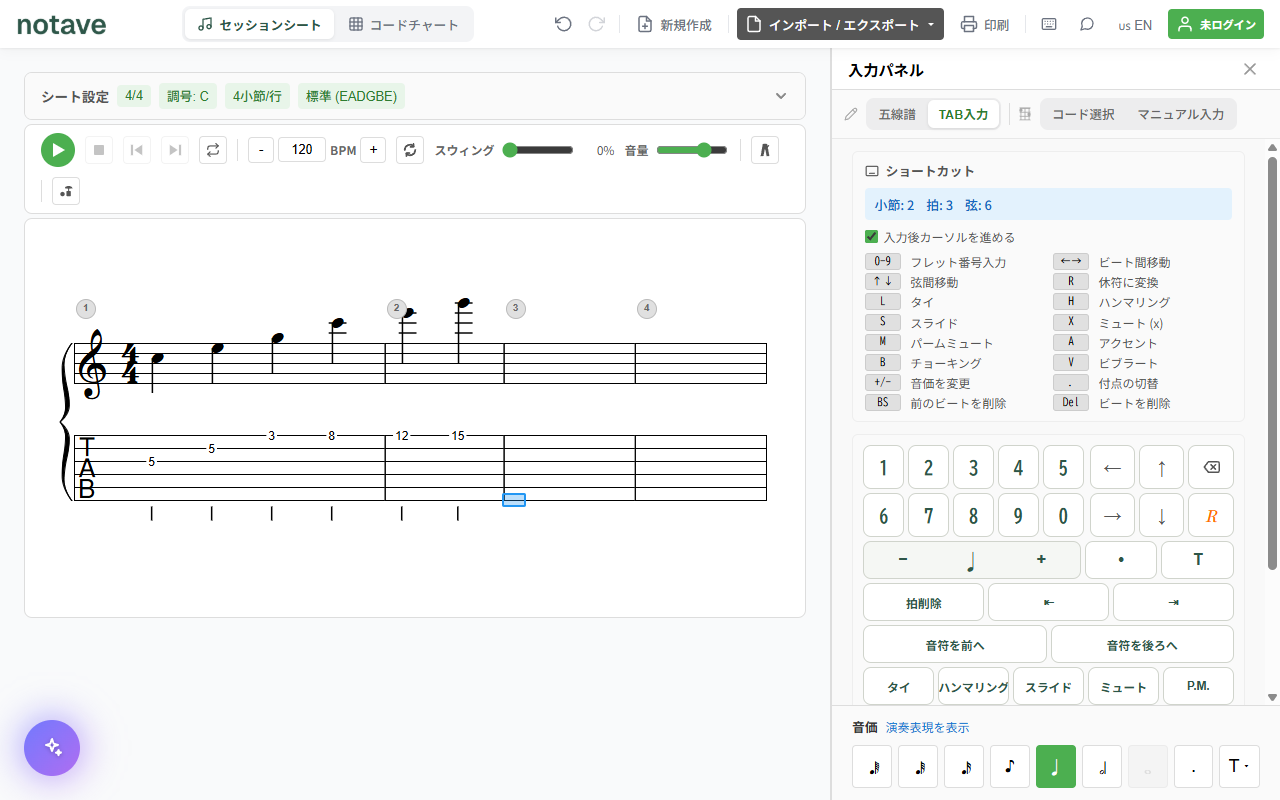Click the 4小節/行 measures-per-row tag
1280x800 pixels.
coord(257,96)
